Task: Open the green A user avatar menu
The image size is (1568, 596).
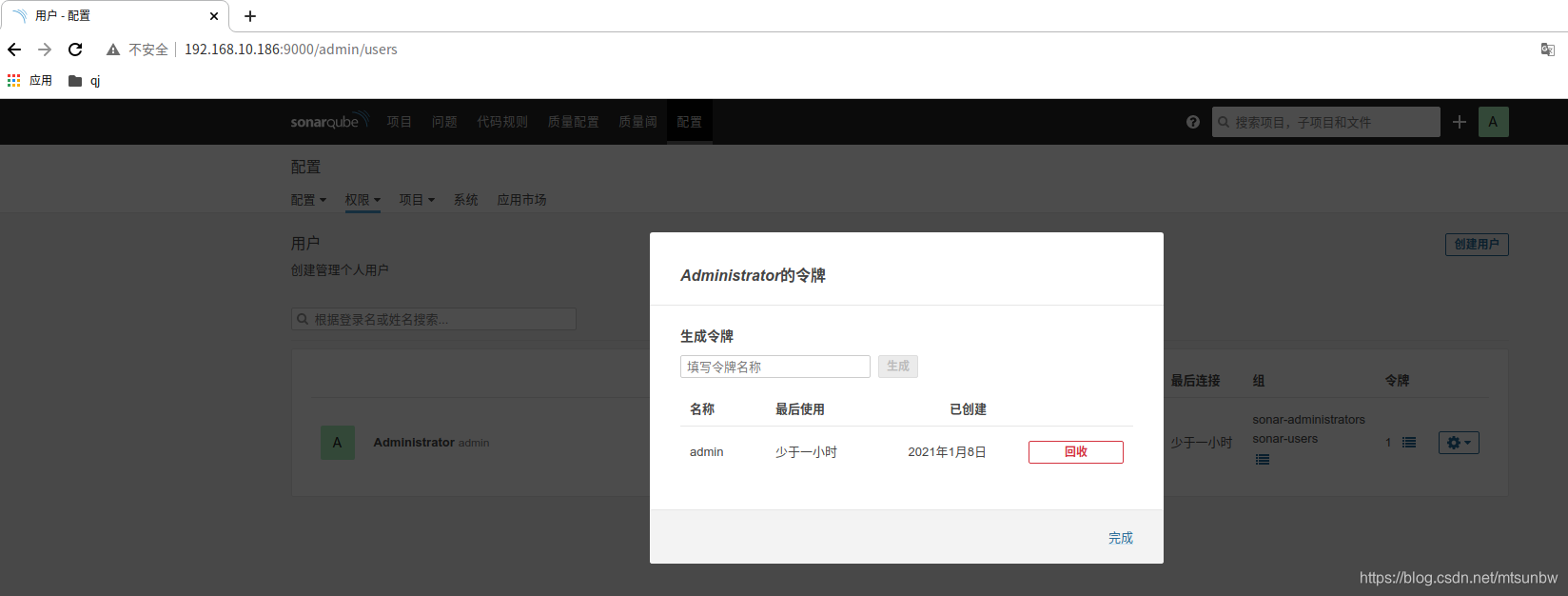Action: (1493, 122)
